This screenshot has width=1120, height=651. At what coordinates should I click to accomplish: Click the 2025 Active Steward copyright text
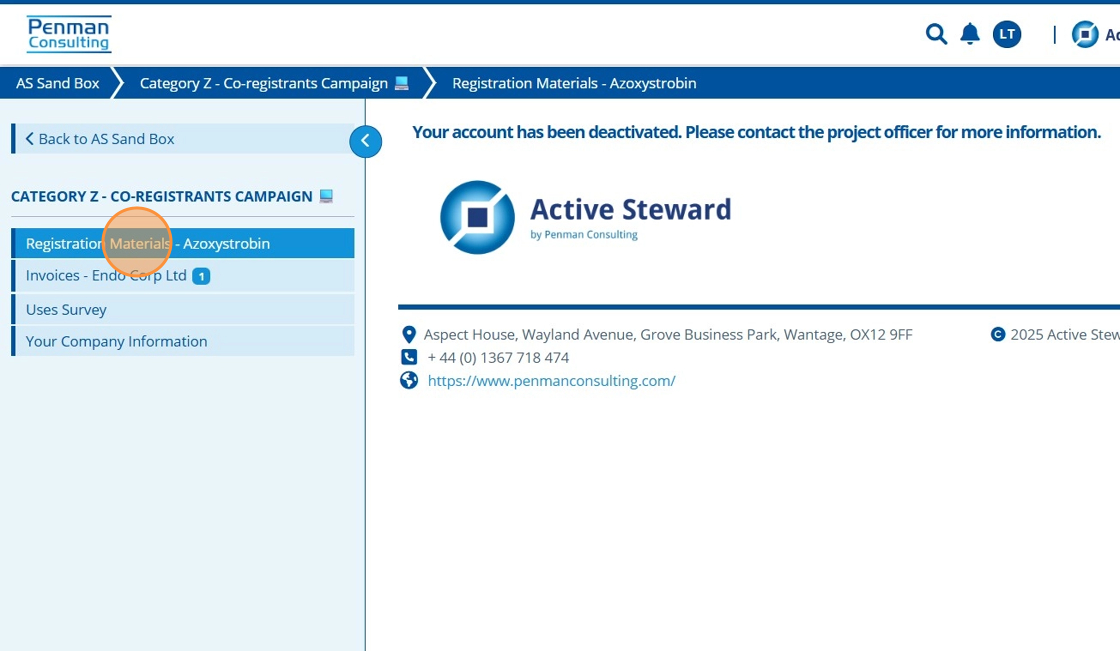click(x=1064, y=334)
